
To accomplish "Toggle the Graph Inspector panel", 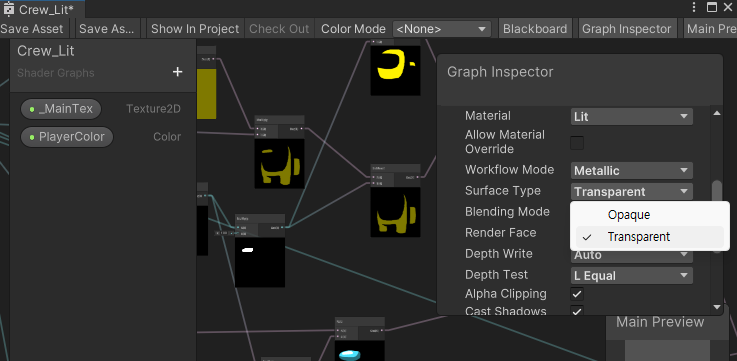I will point(627,29).
